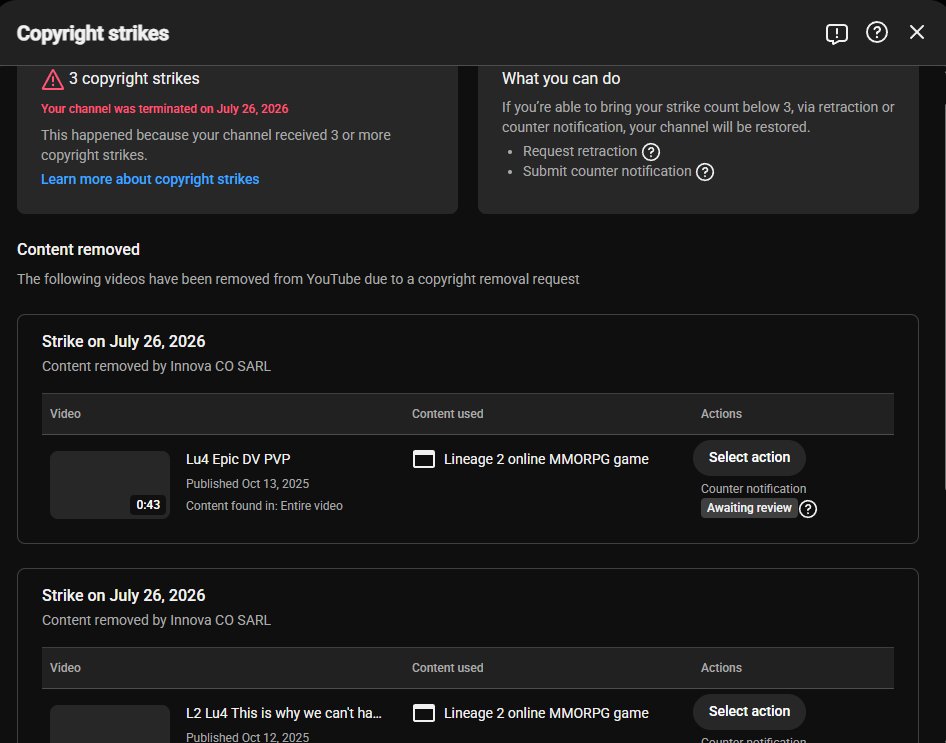Screen dimensions: 946x743
Task: Open help icon beside Submit counter notification
Action: [705, 172]
